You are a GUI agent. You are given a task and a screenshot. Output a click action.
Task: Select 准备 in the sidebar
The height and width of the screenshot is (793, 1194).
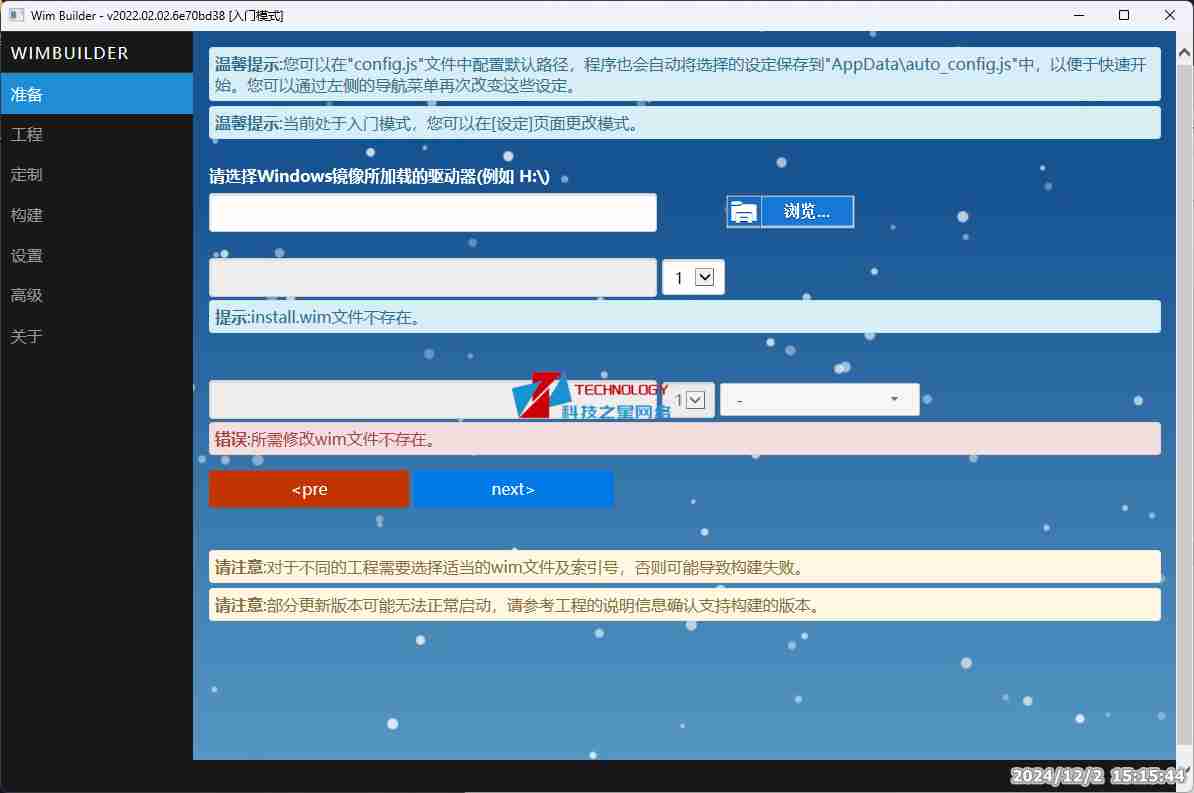(x=96, y=94)
